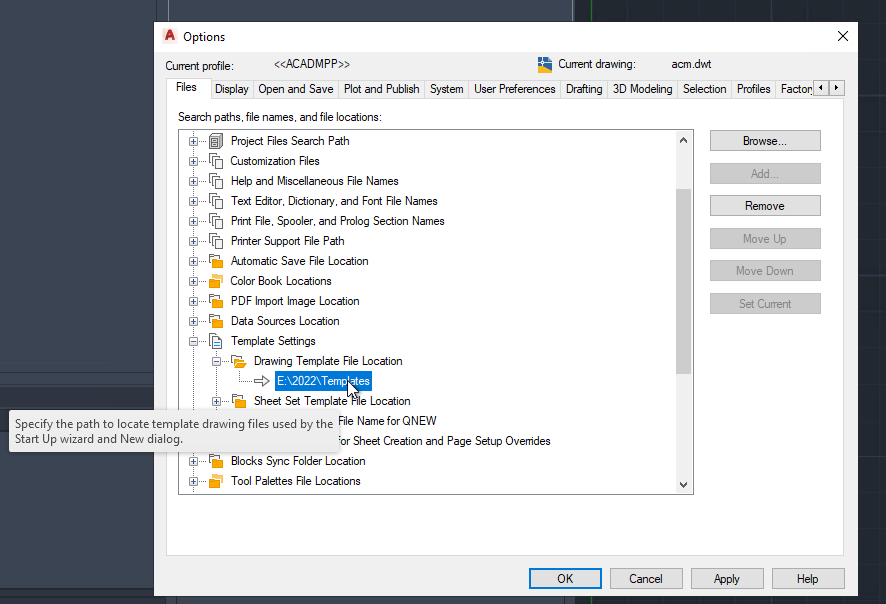The height and width of the screenshot is (604, 886).
Task: Expand the Project Files Search Path node
Action: [x=193, y=141]
